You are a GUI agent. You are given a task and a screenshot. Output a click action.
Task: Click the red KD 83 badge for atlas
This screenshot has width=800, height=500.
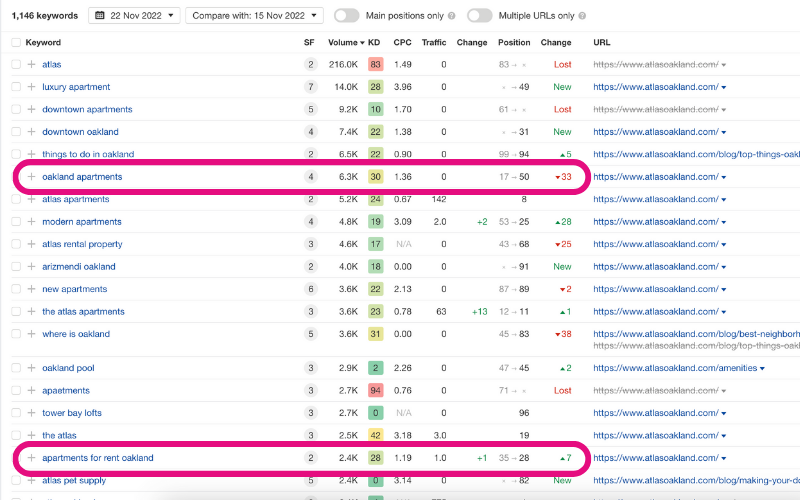pos(375,64)
